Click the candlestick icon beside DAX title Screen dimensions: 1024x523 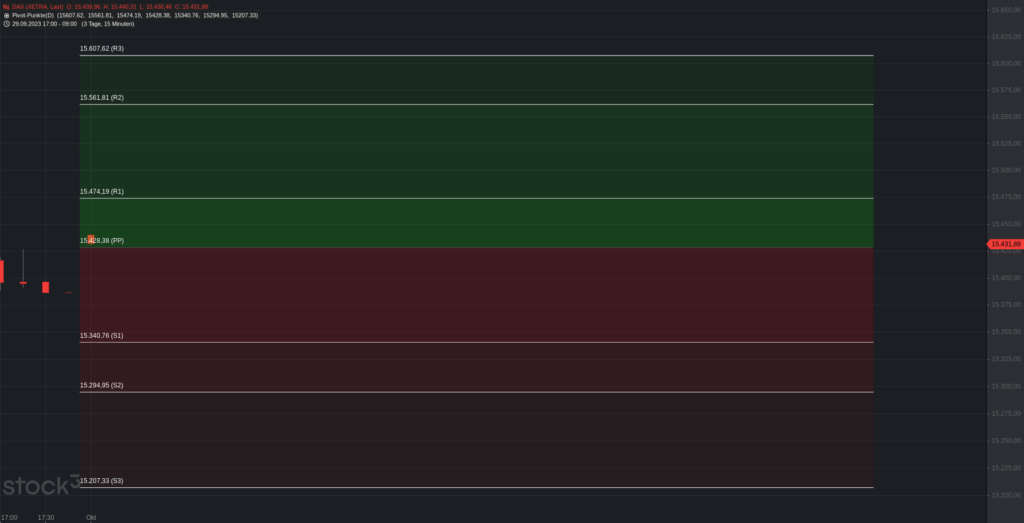[x=6, y=7]
